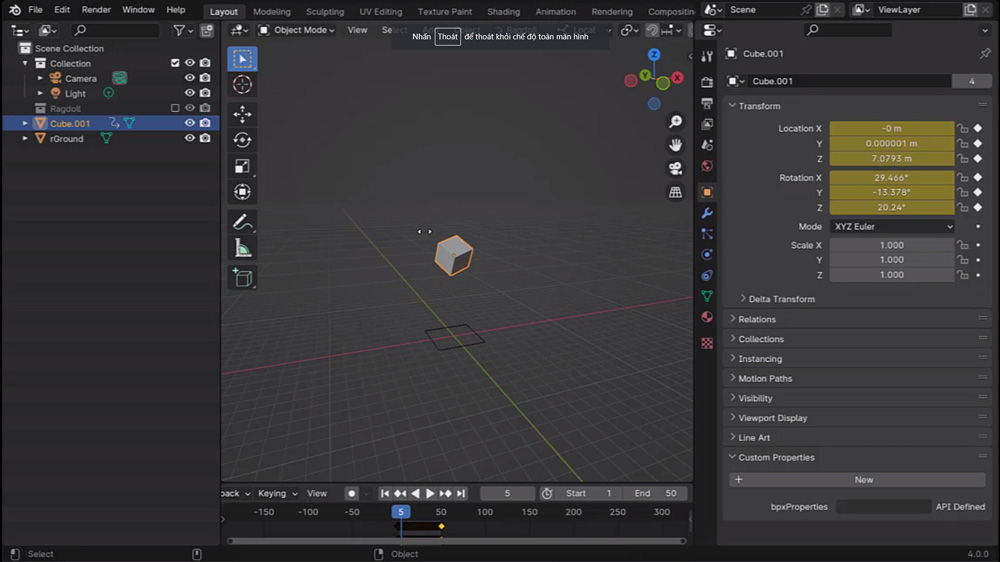Open the rotation Mode XYZ Euler dropdown
This screenshot has height=562, width=1000.
[892, 227]
